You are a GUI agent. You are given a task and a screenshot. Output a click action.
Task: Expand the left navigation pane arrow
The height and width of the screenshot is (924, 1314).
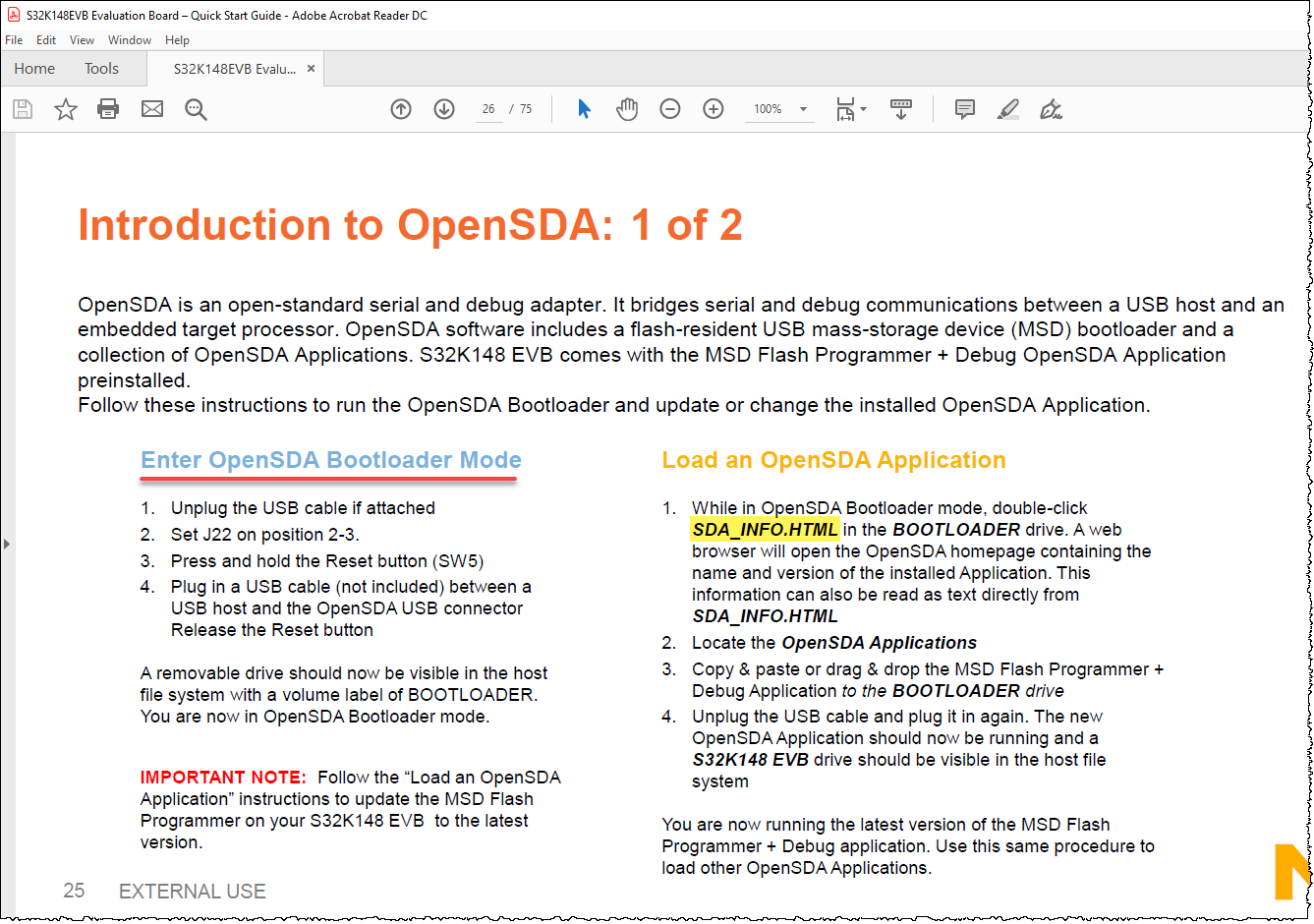pyautogui.click(x=8, y=542)
